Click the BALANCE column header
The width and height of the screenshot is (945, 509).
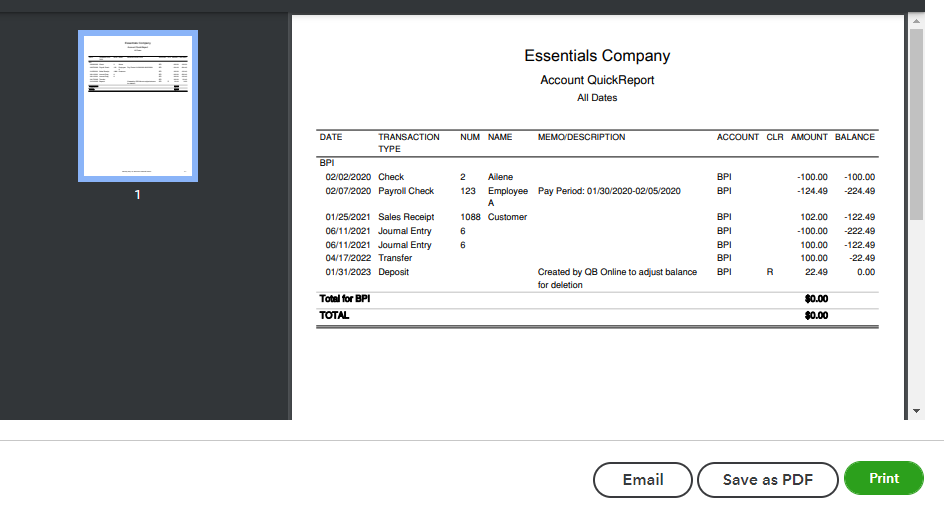(x=855, y=137)
